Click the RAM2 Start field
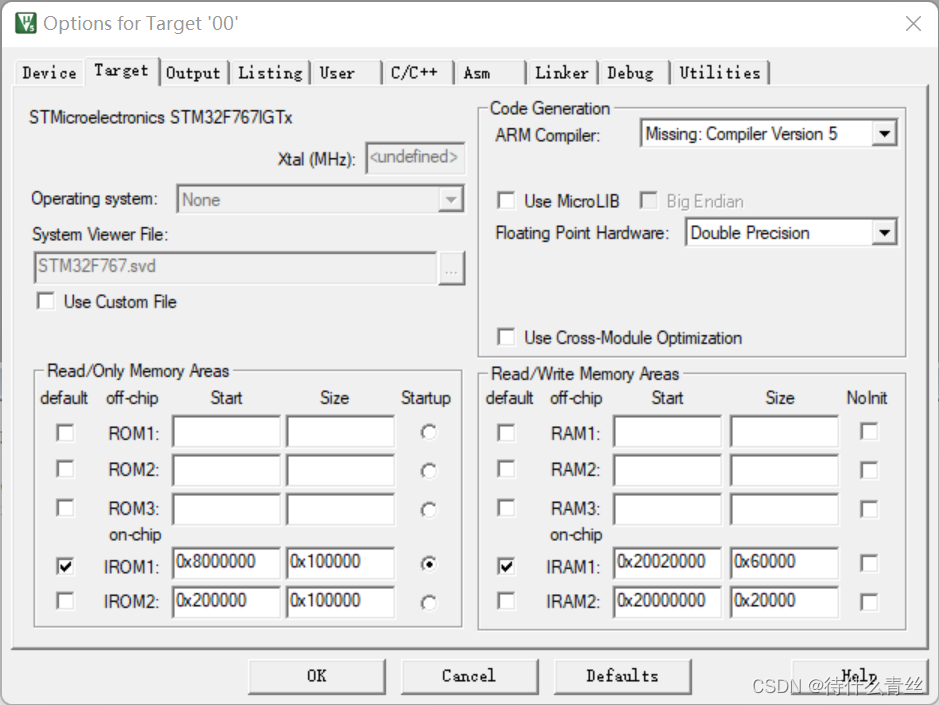This screenshot has width=939, height=705. click(x=668, y=470)
